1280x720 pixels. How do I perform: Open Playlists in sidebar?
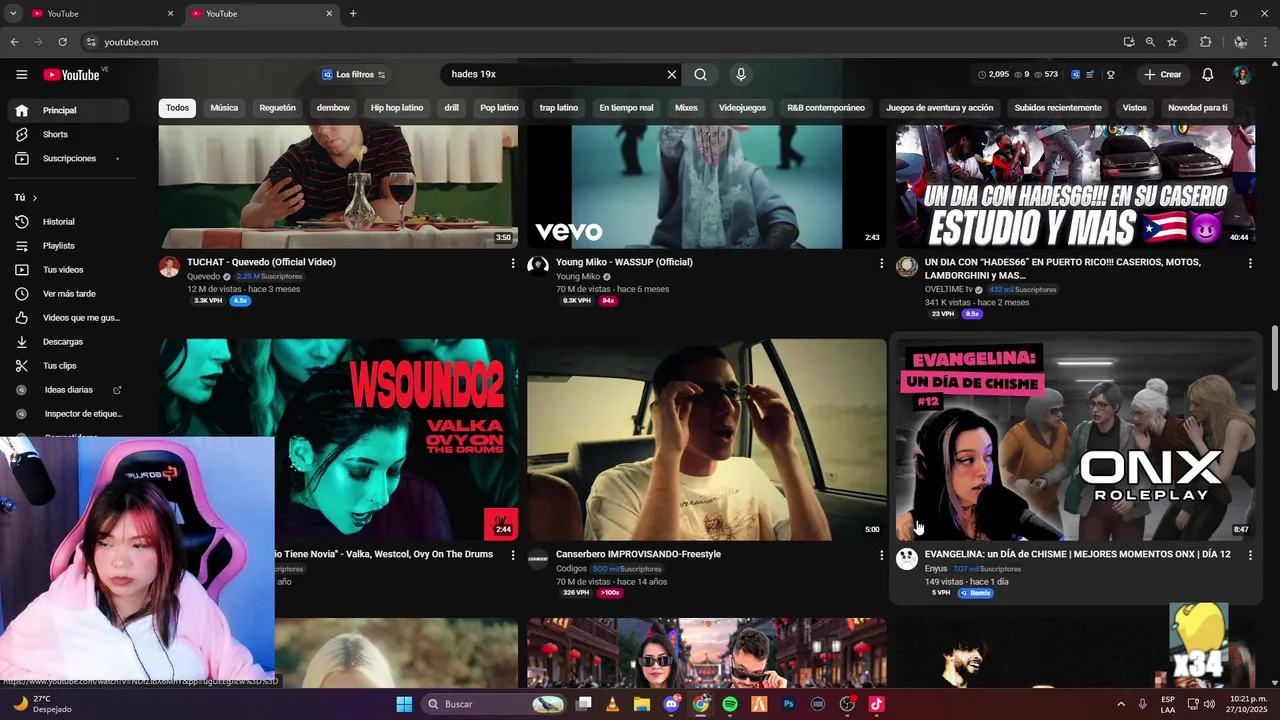pyautogui.click(x=66, y=245)
